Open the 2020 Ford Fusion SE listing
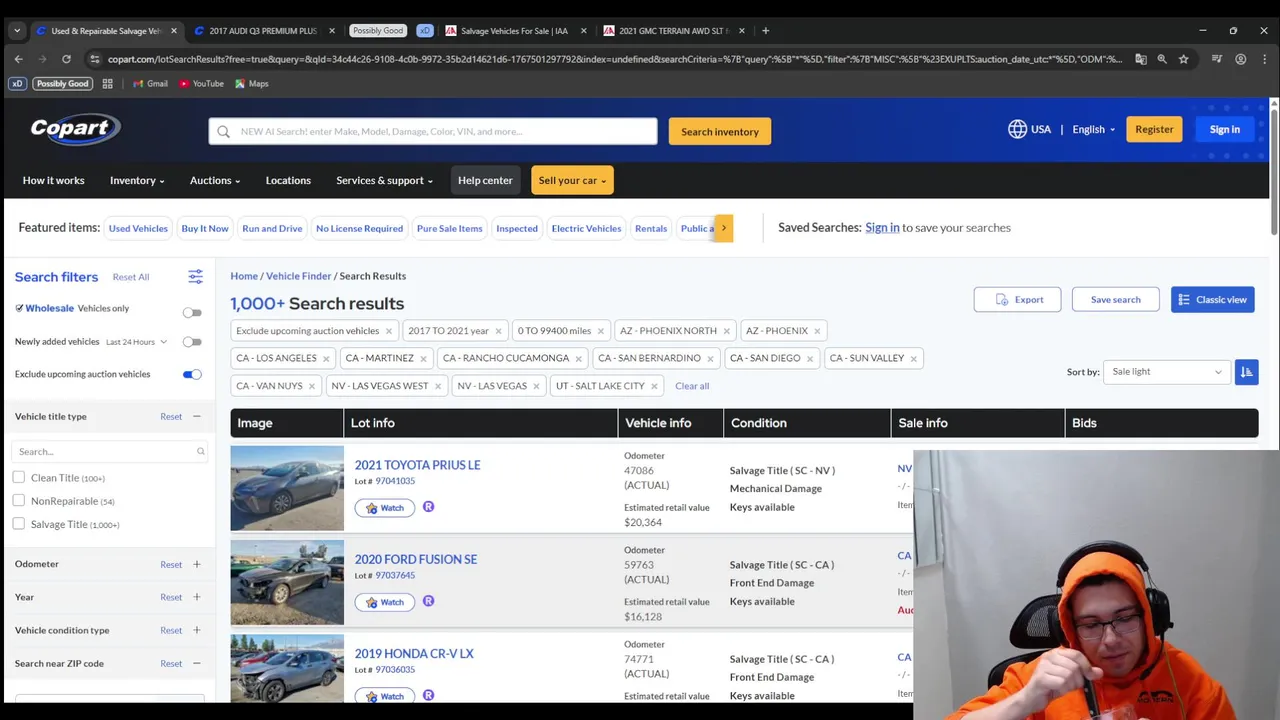The image size is (1280, 720). (x=415, y=559)
